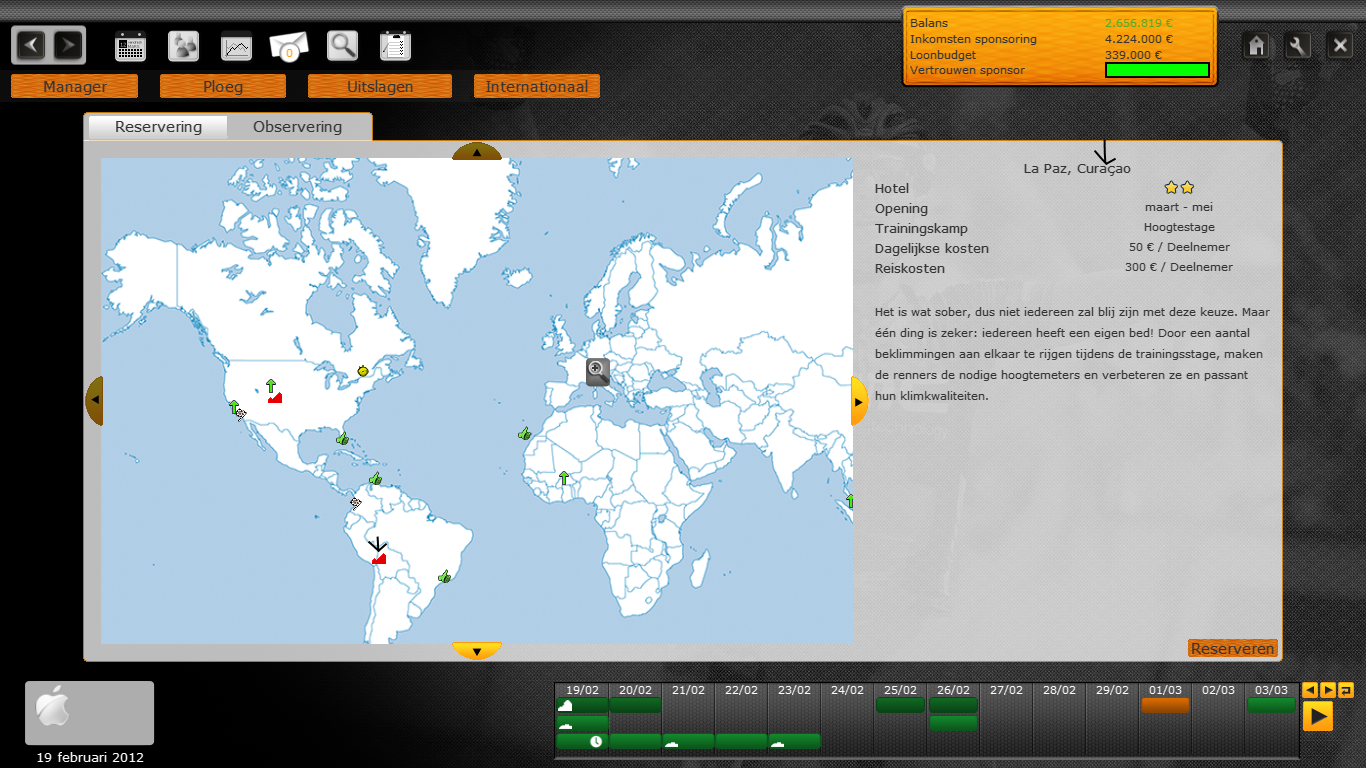Click the home icon button
The image size is (1366, 768).
1257,45
